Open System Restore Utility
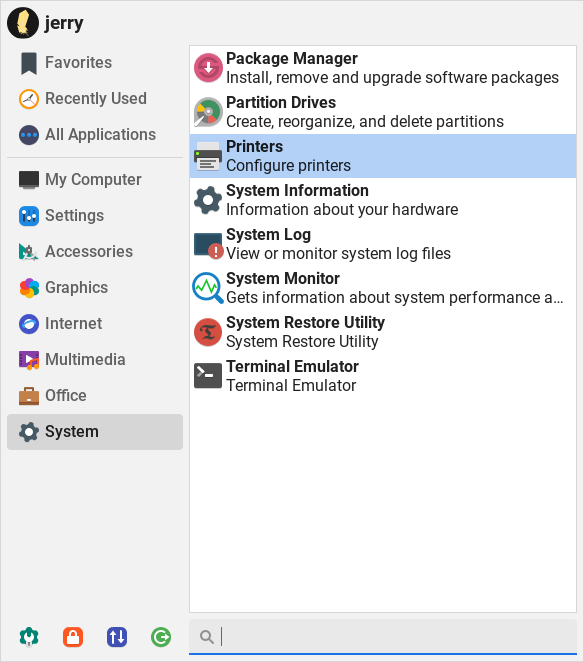 (383, 332)
